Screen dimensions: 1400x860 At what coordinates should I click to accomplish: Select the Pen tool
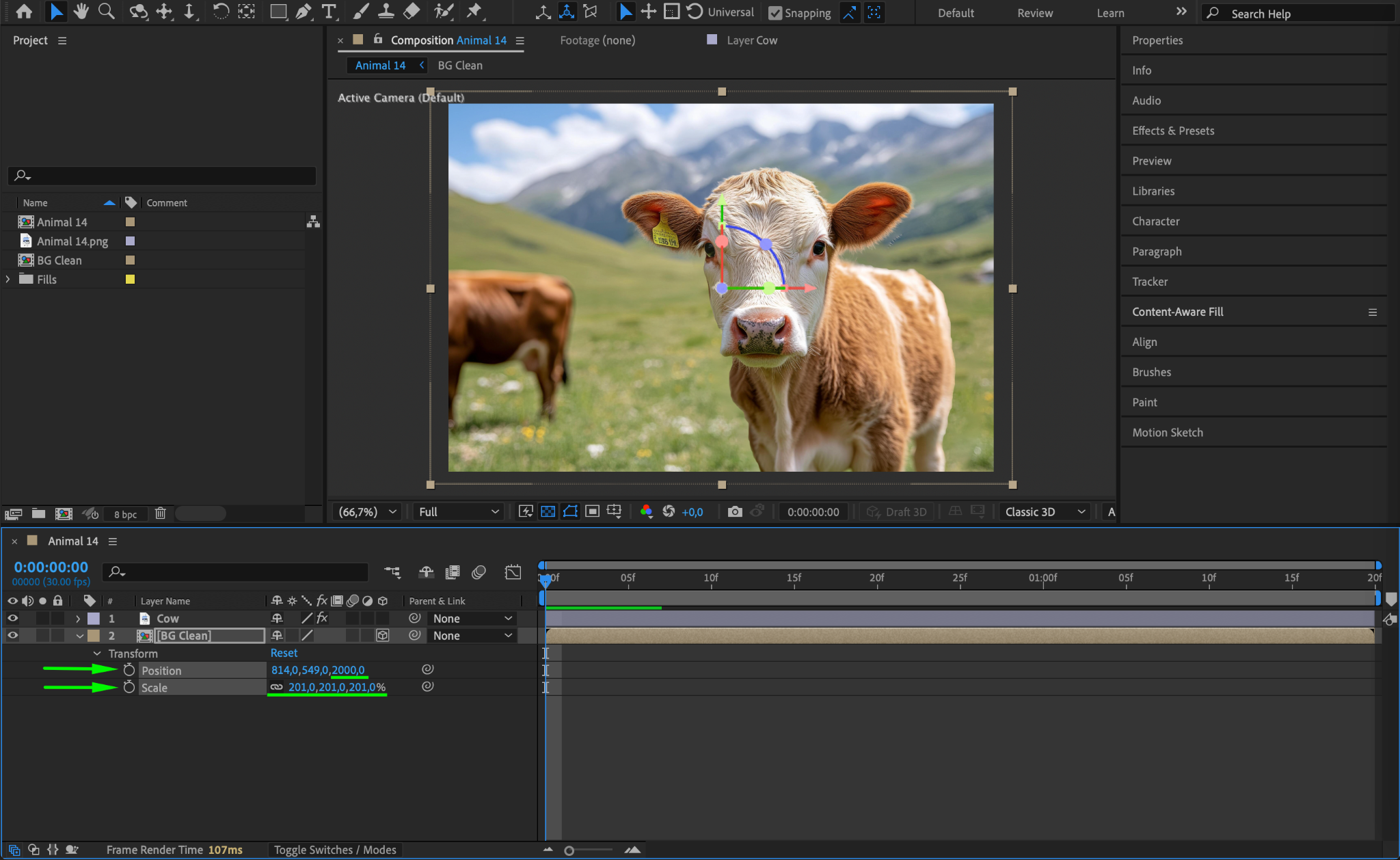(x=304, y=12)
